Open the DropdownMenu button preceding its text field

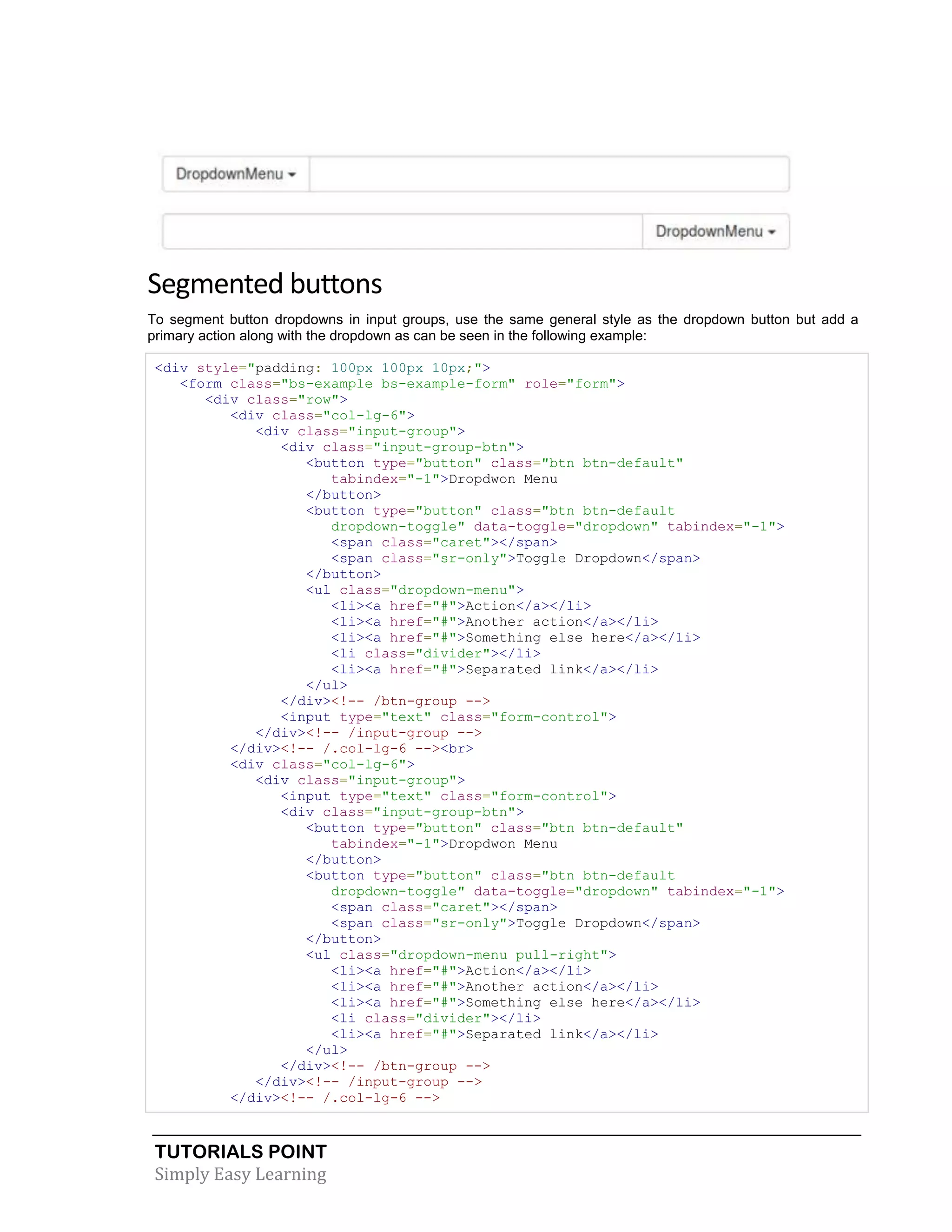[236, 174]
